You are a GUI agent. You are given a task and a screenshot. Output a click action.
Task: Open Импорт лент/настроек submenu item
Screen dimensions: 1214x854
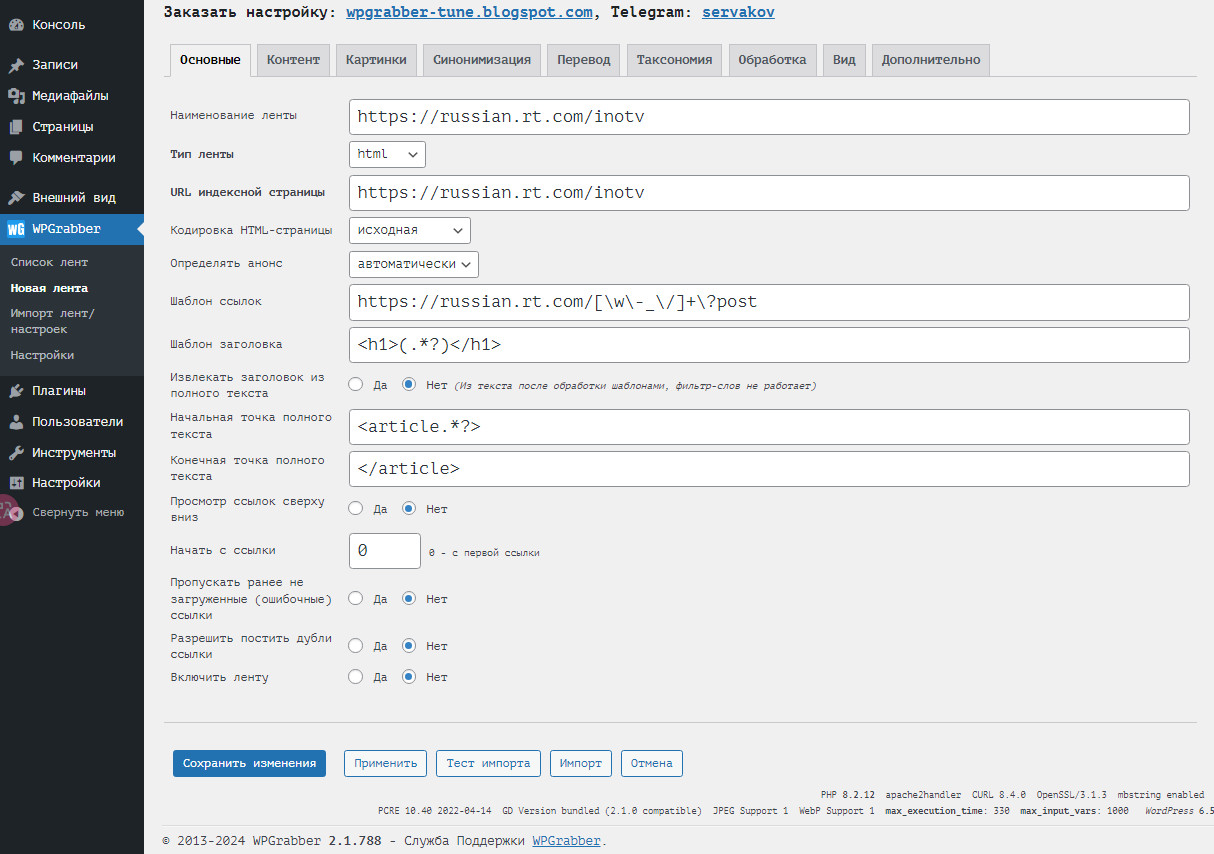click(x=52, y=321)
